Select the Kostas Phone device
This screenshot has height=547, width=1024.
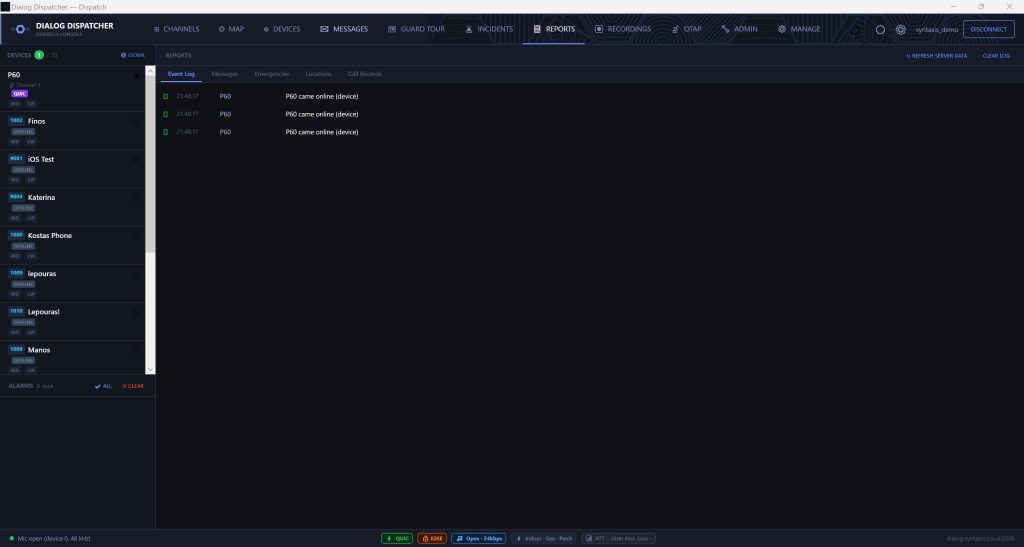(x=72, y=245)
